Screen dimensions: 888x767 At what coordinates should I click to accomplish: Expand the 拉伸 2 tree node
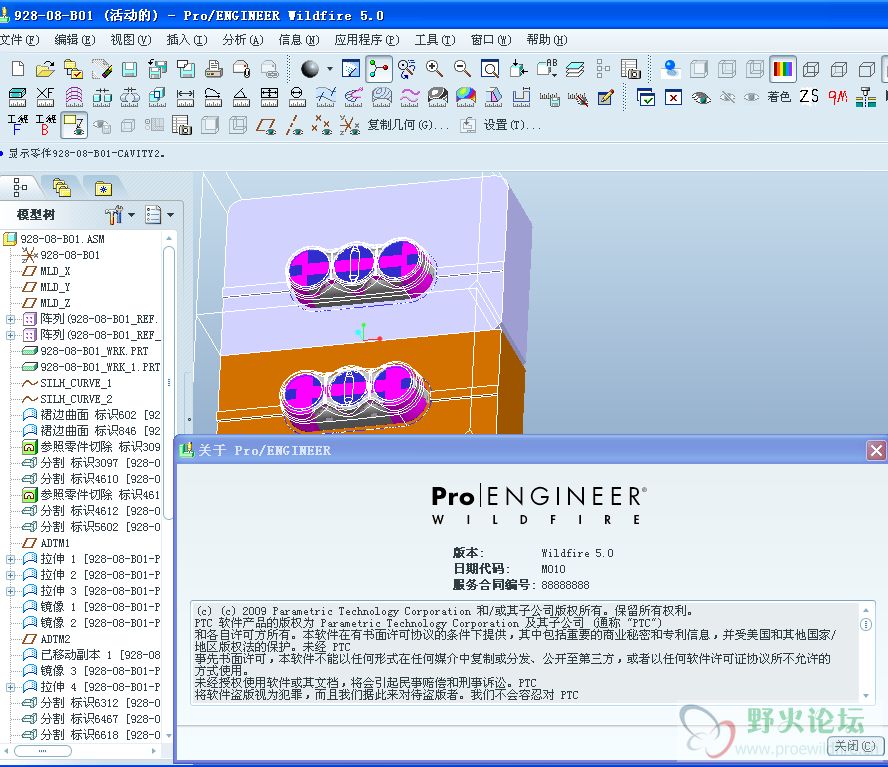[10, 575]
